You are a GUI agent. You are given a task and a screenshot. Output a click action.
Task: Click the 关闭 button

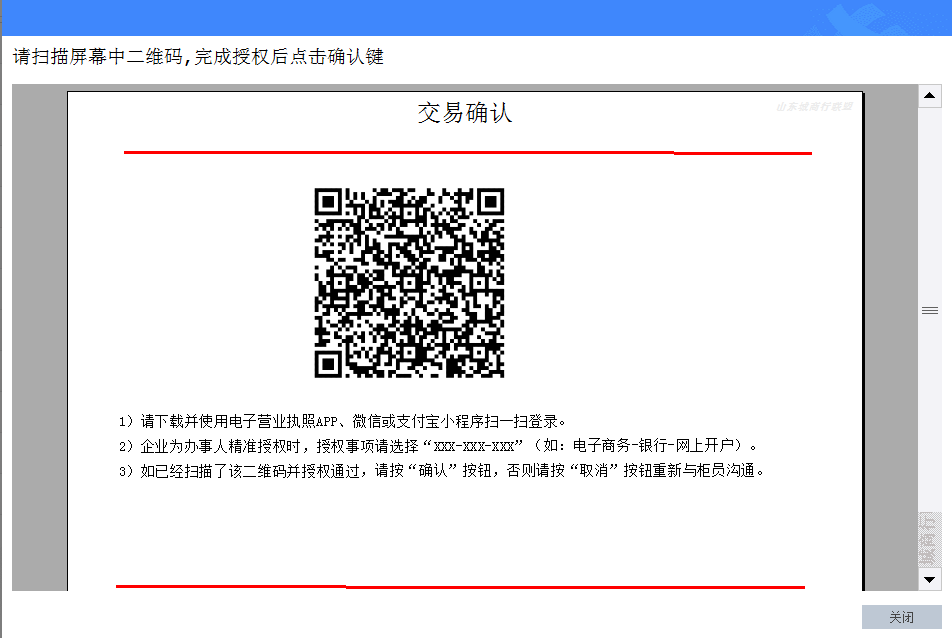coord(902,617)
